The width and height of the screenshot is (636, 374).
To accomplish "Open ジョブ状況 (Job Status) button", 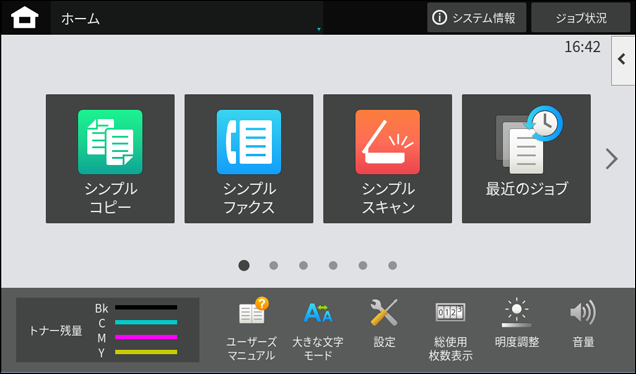I will pos(581,18).
